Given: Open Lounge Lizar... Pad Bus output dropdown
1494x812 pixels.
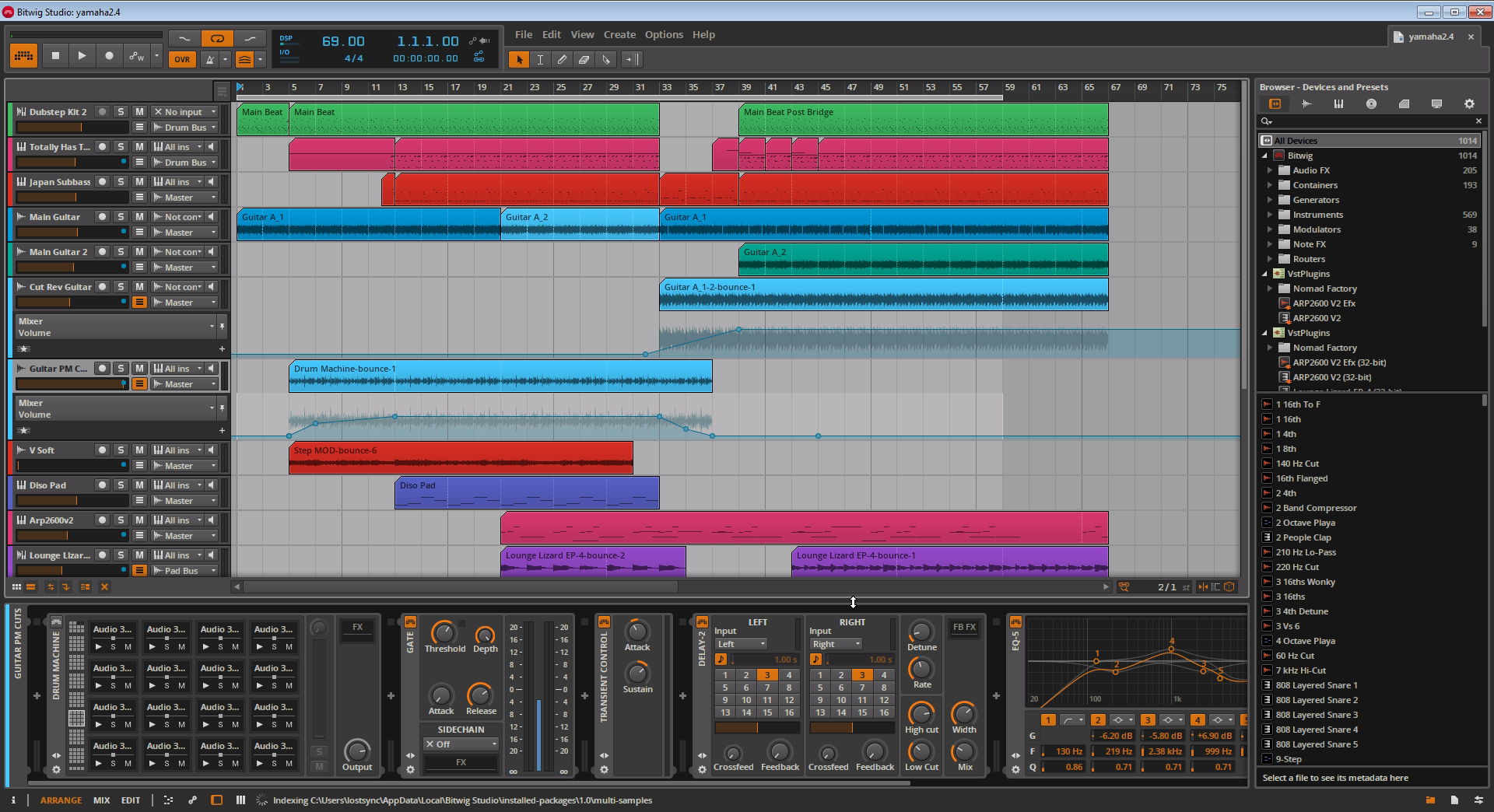Looking at the screenshot, I should pyautogui.click(x=184, y=571).
